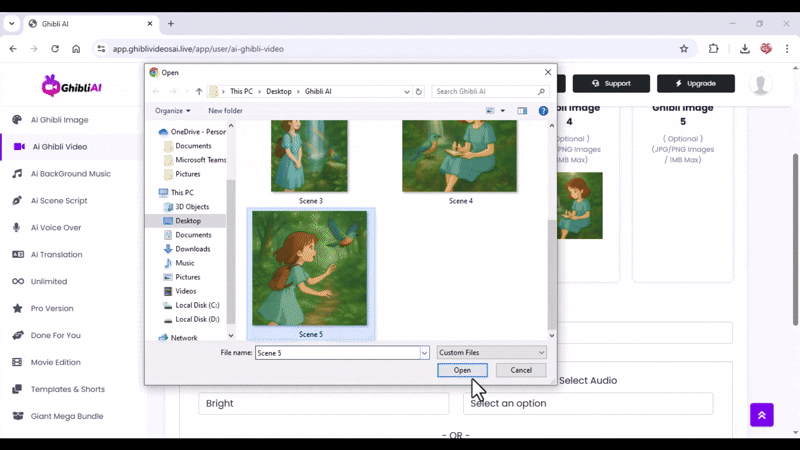Open browser downloads icon
800x450 pixels.
click(744, 49)
